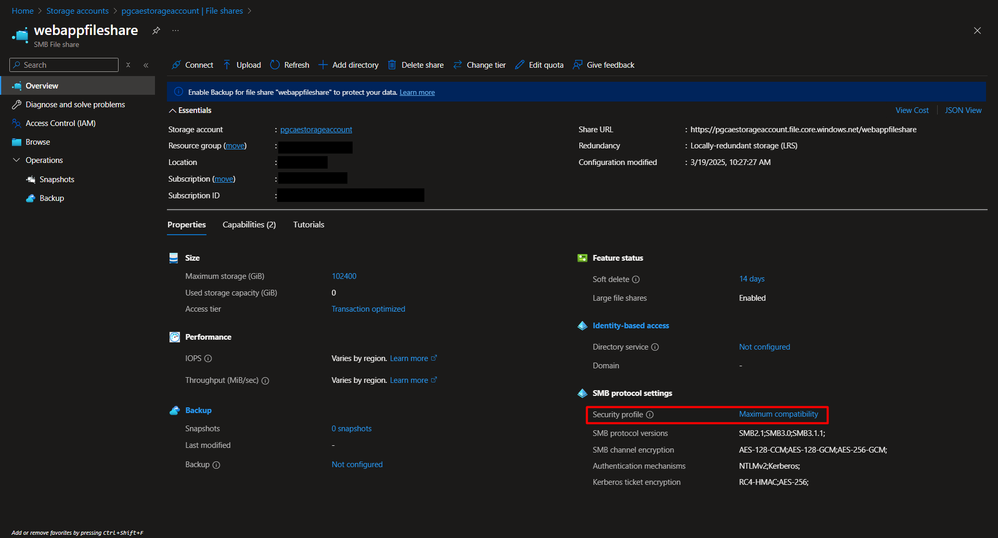Click move link next to Resource group
Screen dimensions: 998x538
235,146
